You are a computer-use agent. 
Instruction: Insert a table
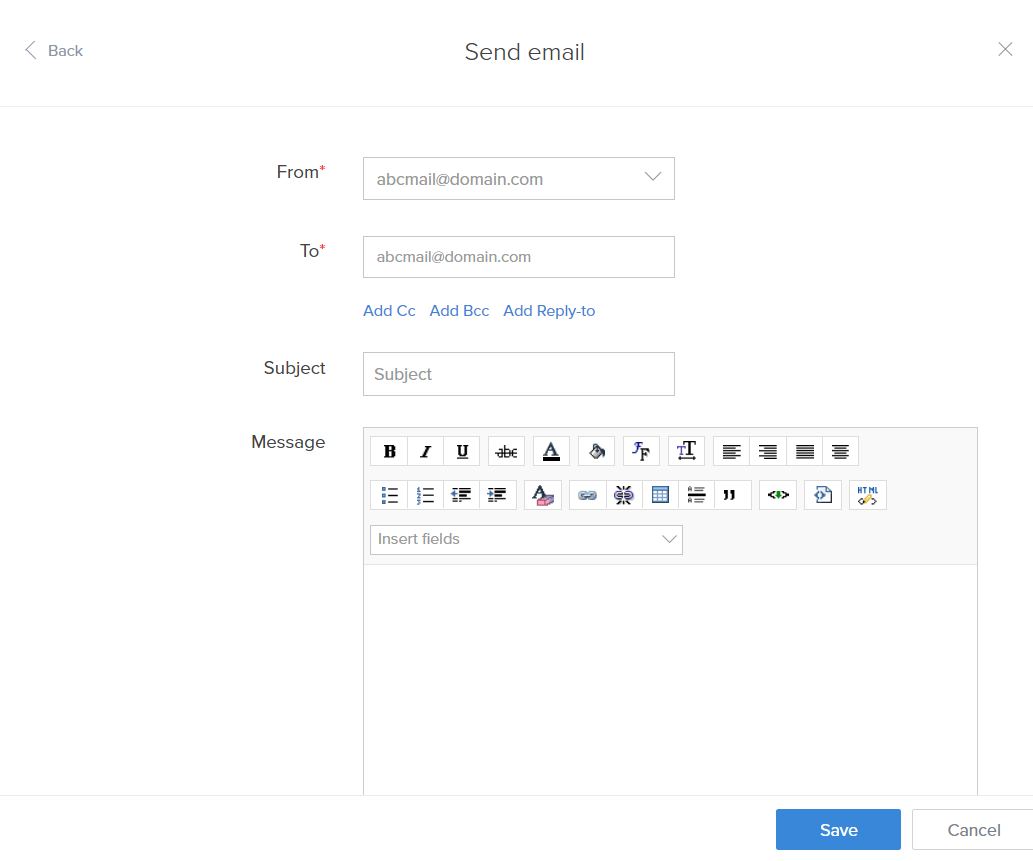[x=660, y=495]
